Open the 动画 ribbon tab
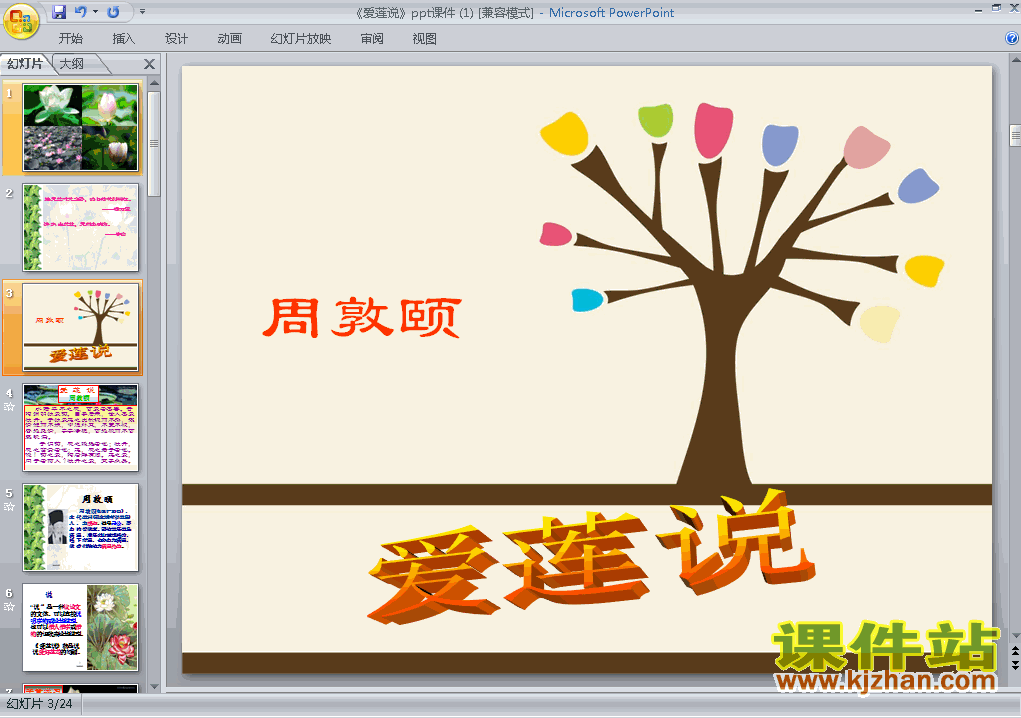This screenshot has height=718, width=1021. pyautogui.click(x=229, y=38)
